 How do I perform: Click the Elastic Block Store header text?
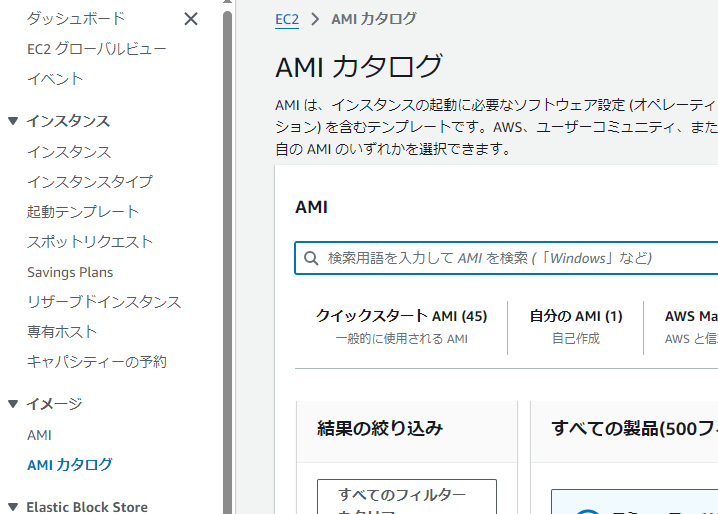87,507
